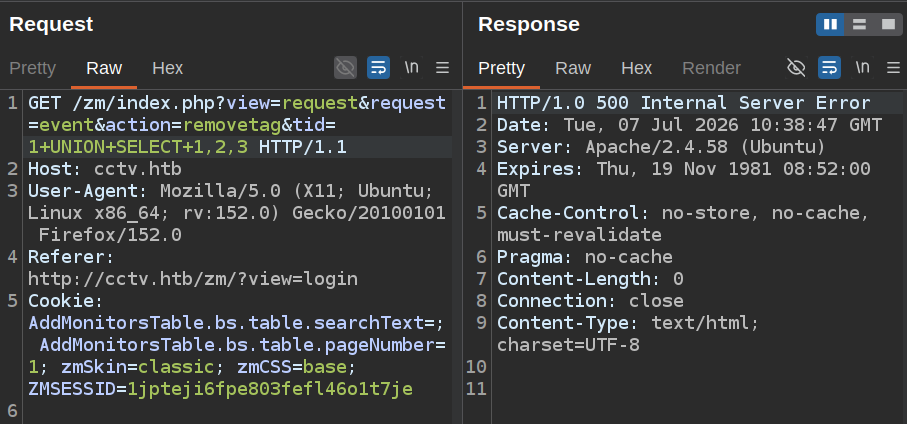Click Server: Apache/2.4.58 (Ubuntu) line
Viewport: 907px width, 424px height.
(661, 147)
